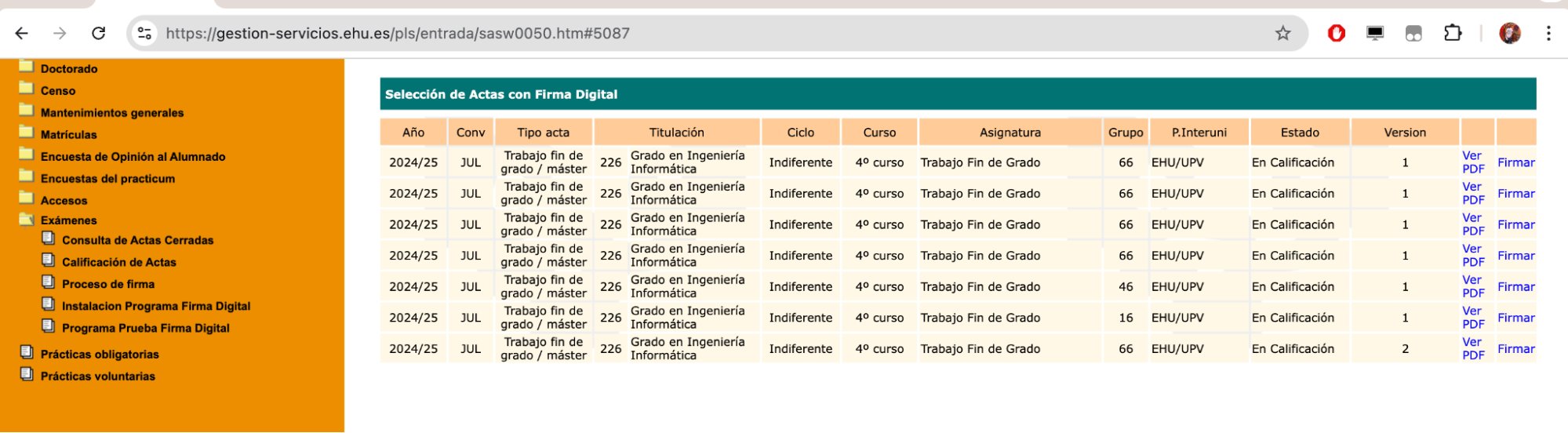The height and width of the screenshot is (433, 1568).
Task: Open Consulta de Actas Cerradas
Action: pyautogui.click(x=137, y=240)
